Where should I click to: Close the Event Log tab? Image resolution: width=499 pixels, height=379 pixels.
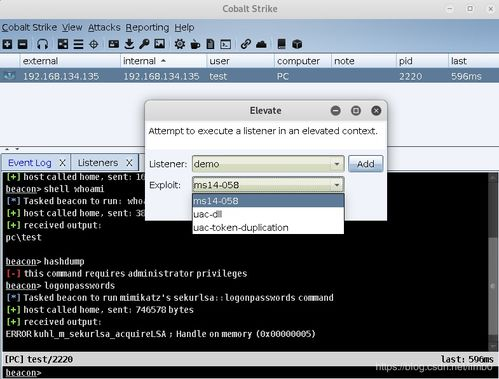tap(62, 163)
